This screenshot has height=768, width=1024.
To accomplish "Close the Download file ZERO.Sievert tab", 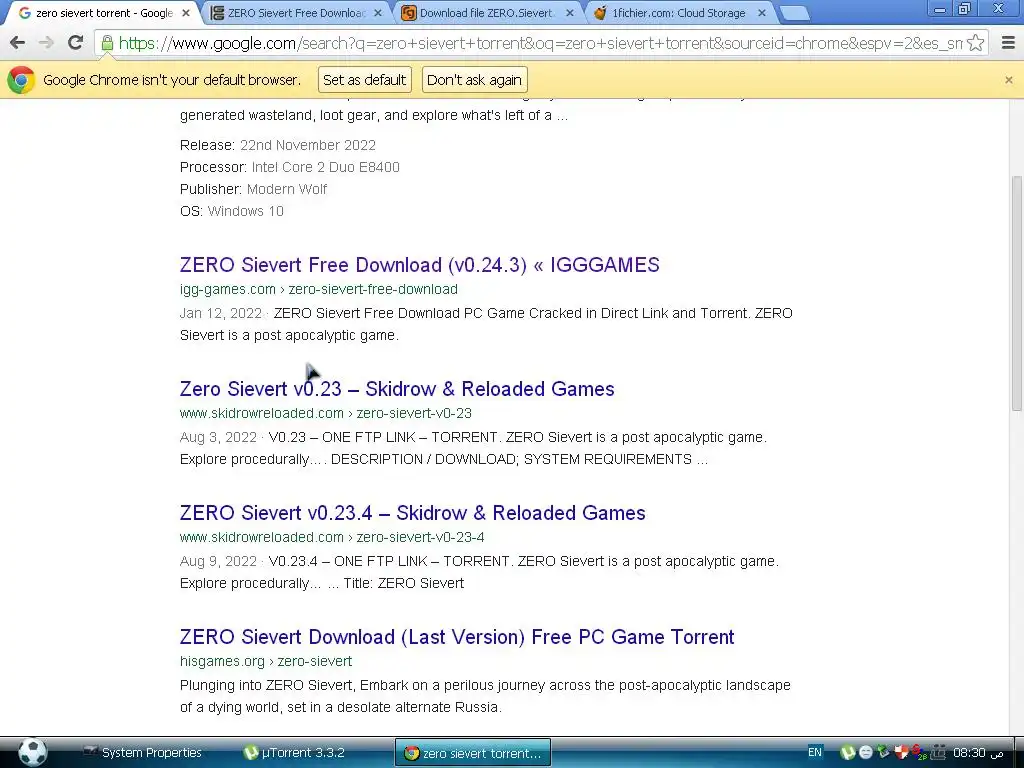I will point(569,13).
